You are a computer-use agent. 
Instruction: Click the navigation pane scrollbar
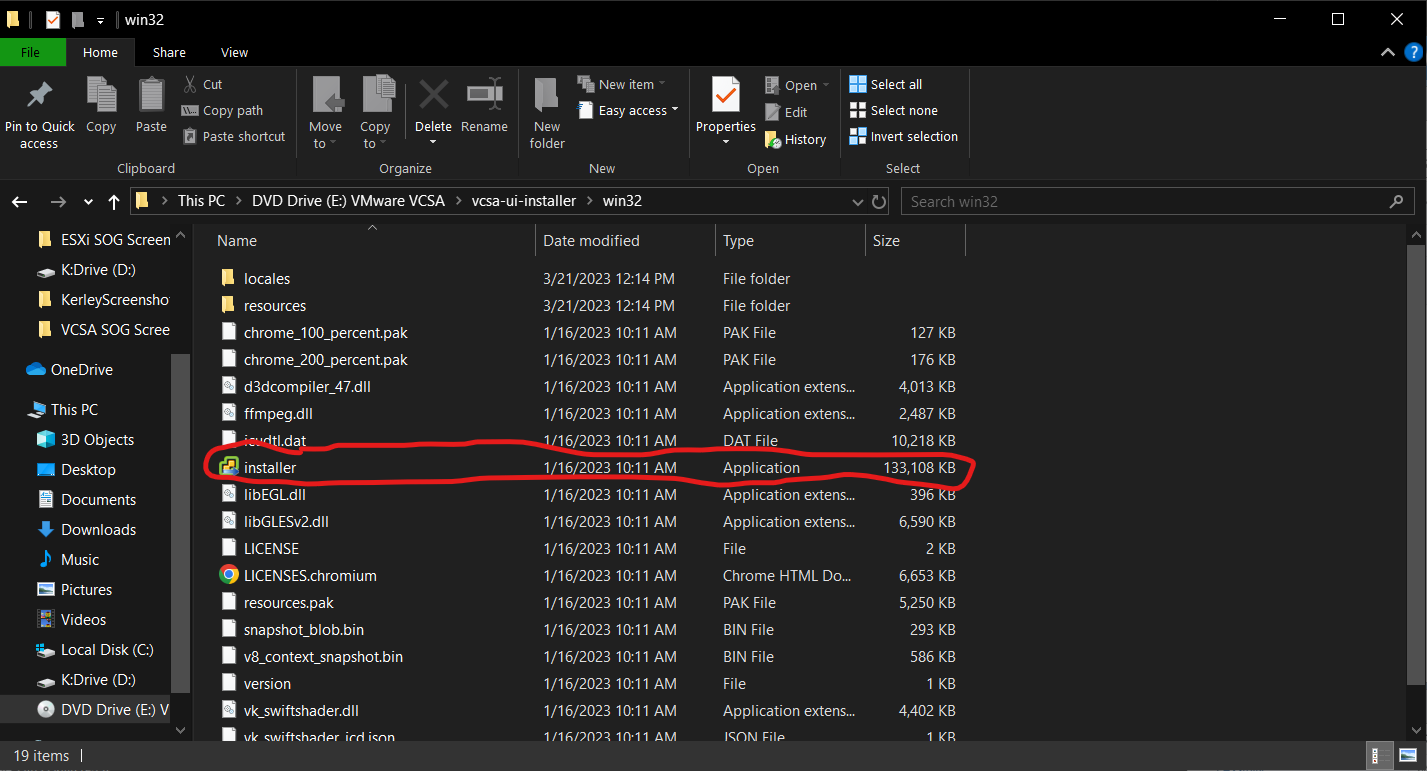[181, 522]
